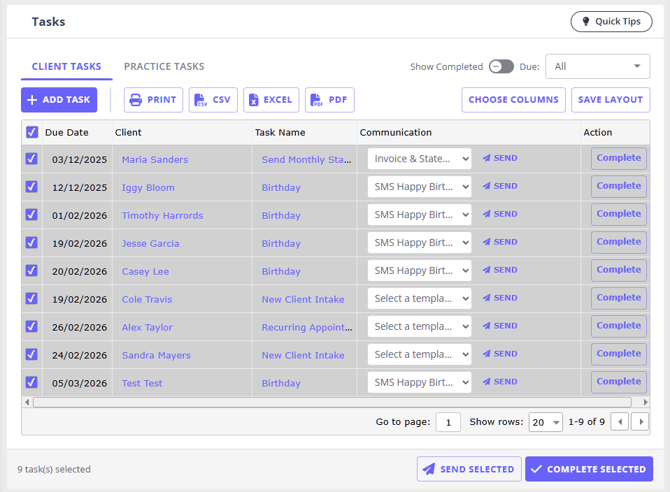The width and height of the screenshot is (670, 492).
Task: Toggle the Show Completed switch
Action: pos(501,67)
